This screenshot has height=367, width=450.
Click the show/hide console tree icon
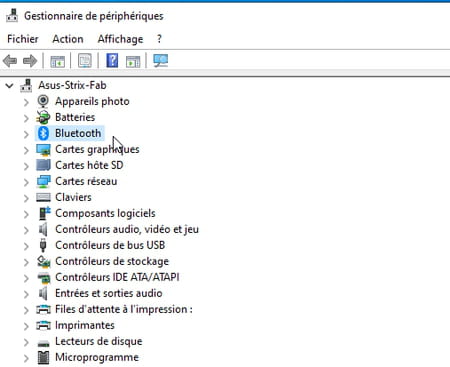(57, 61)
